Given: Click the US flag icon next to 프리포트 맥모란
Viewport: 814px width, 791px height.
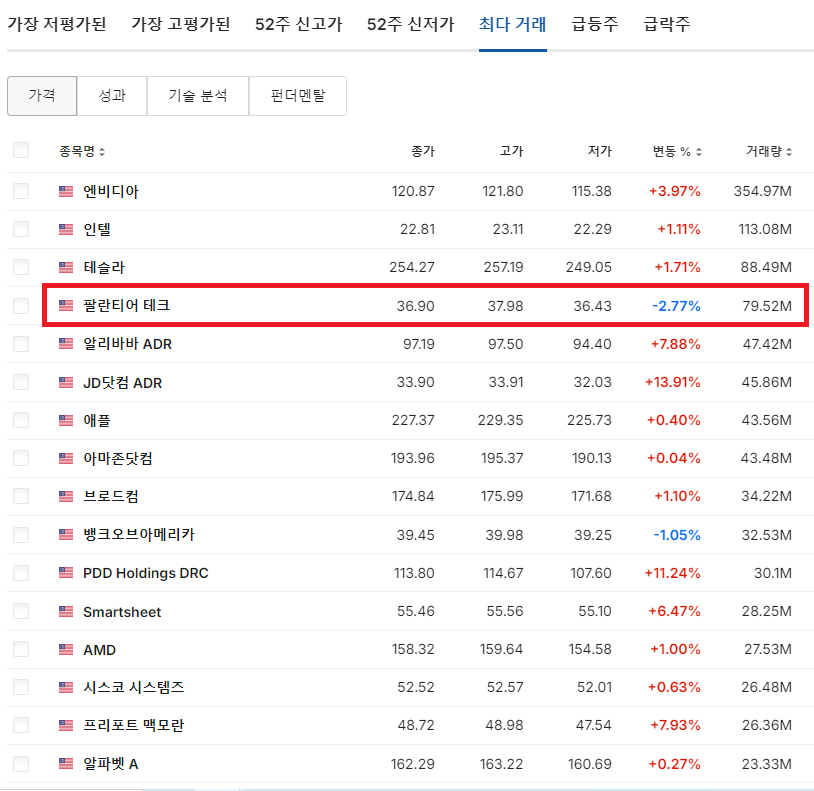Looking at the screenshot, I should (66, 726).
